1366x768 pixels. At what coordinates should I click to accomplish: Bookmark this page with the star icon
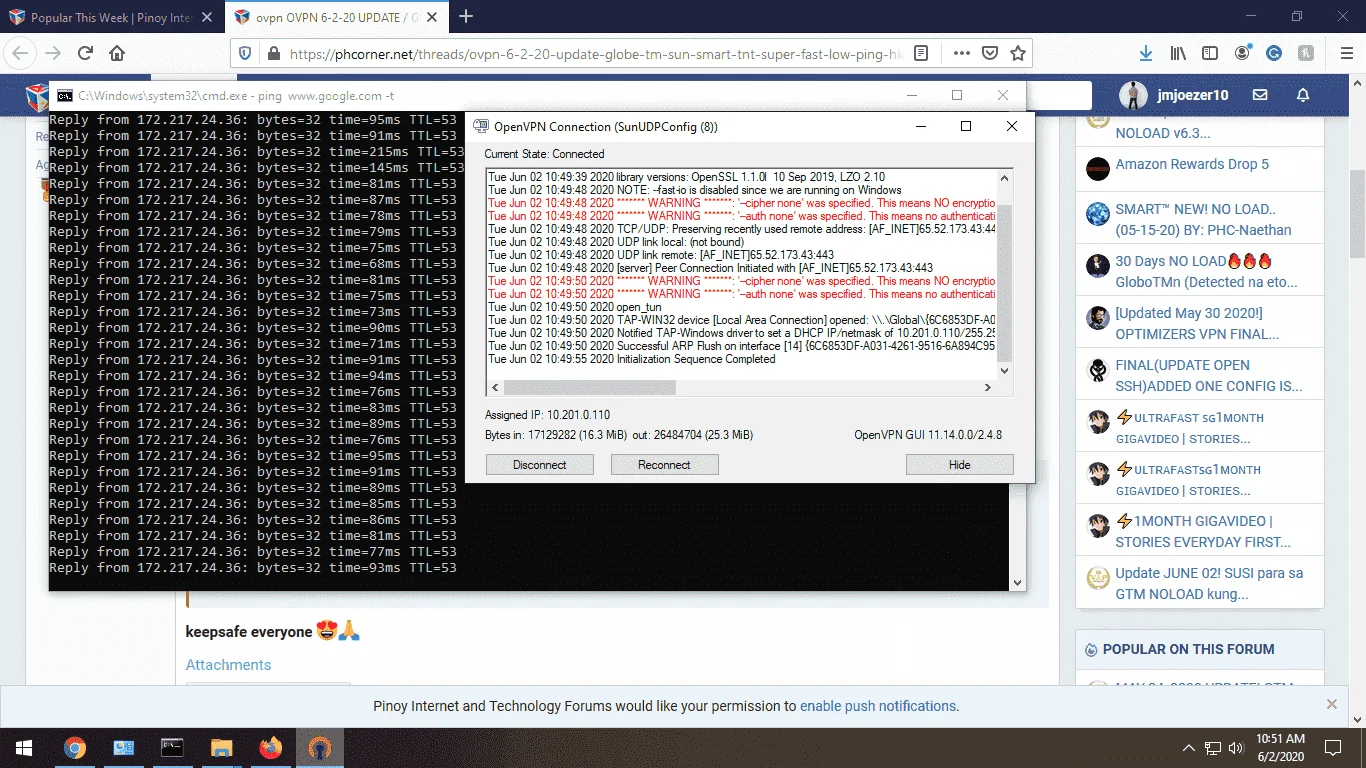click(1018, 53)
